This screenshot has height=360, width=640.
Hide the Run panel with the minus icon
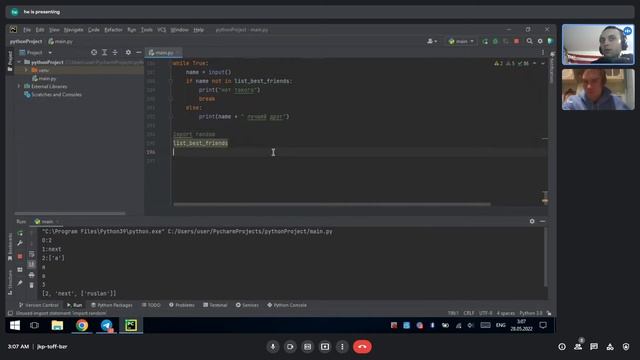[542, 221]
